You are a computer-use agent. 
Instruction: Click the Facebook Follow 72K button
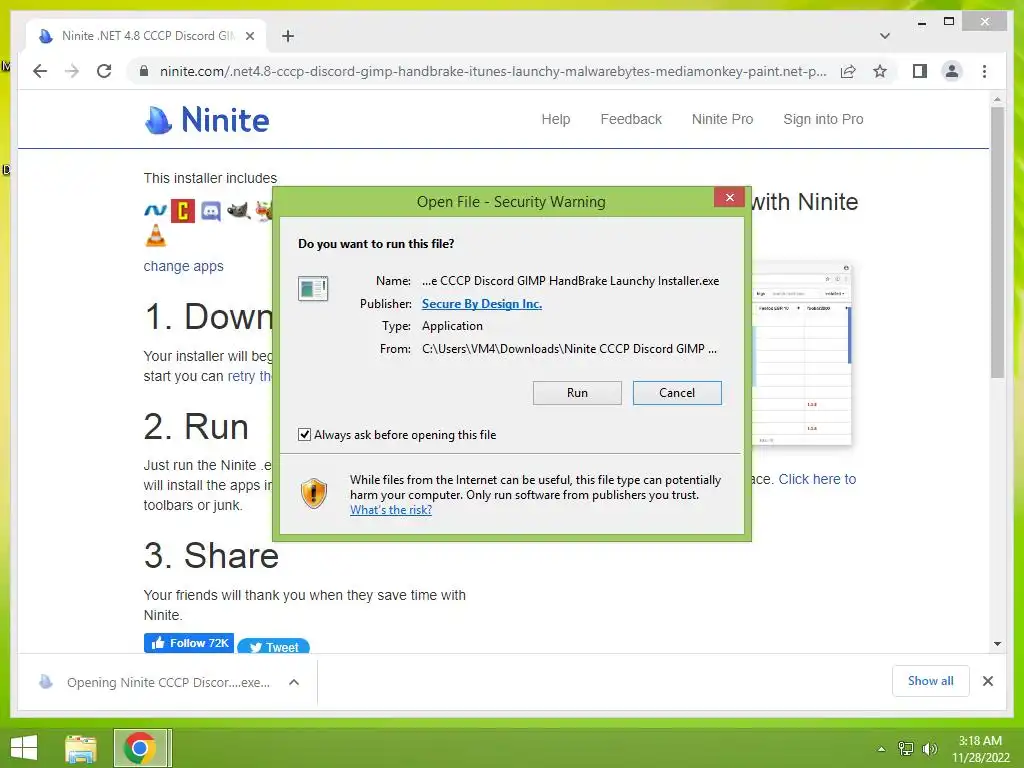tap(189, 643)
